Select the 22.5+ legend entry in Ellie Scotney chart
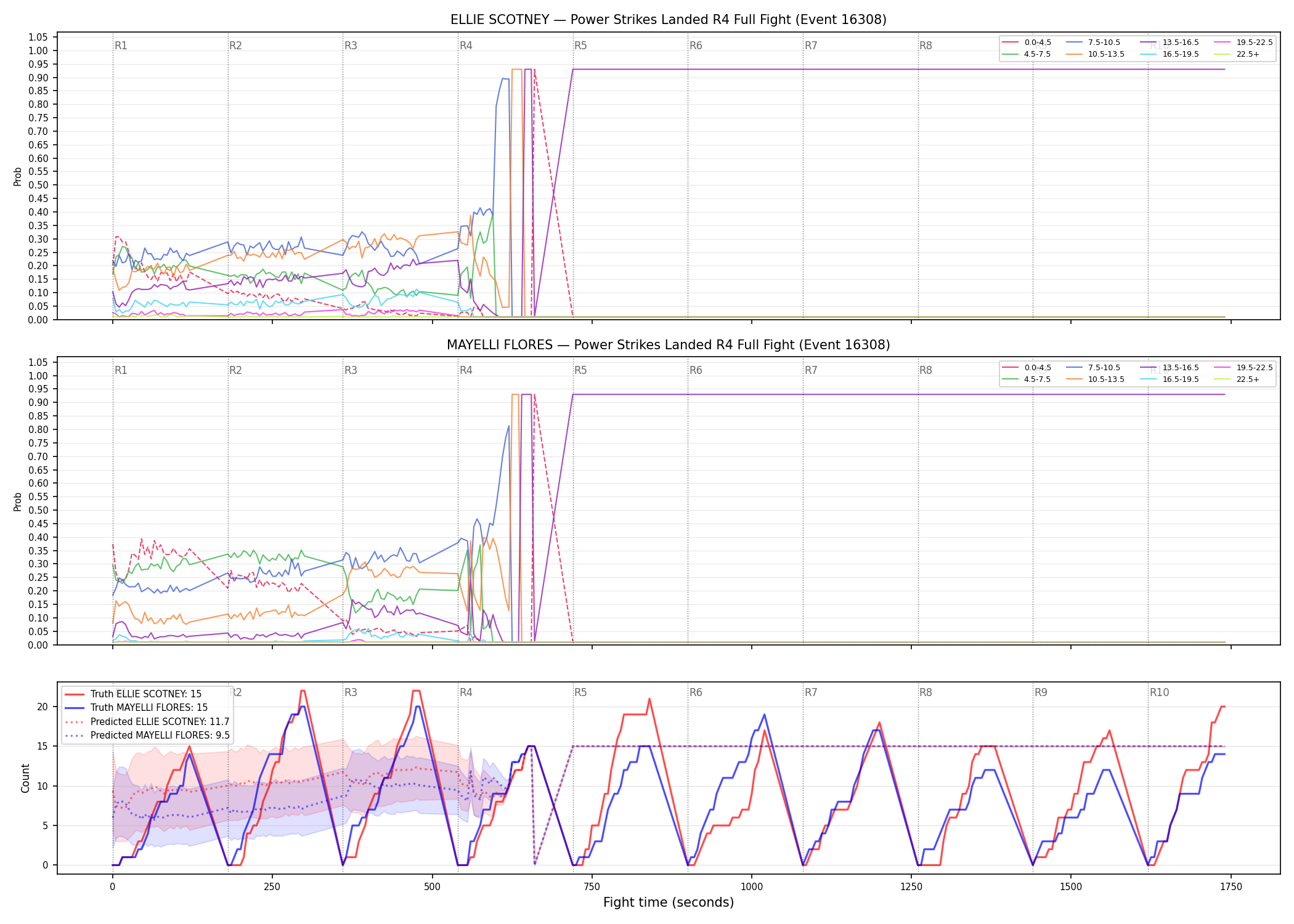 click(1237, 54)
